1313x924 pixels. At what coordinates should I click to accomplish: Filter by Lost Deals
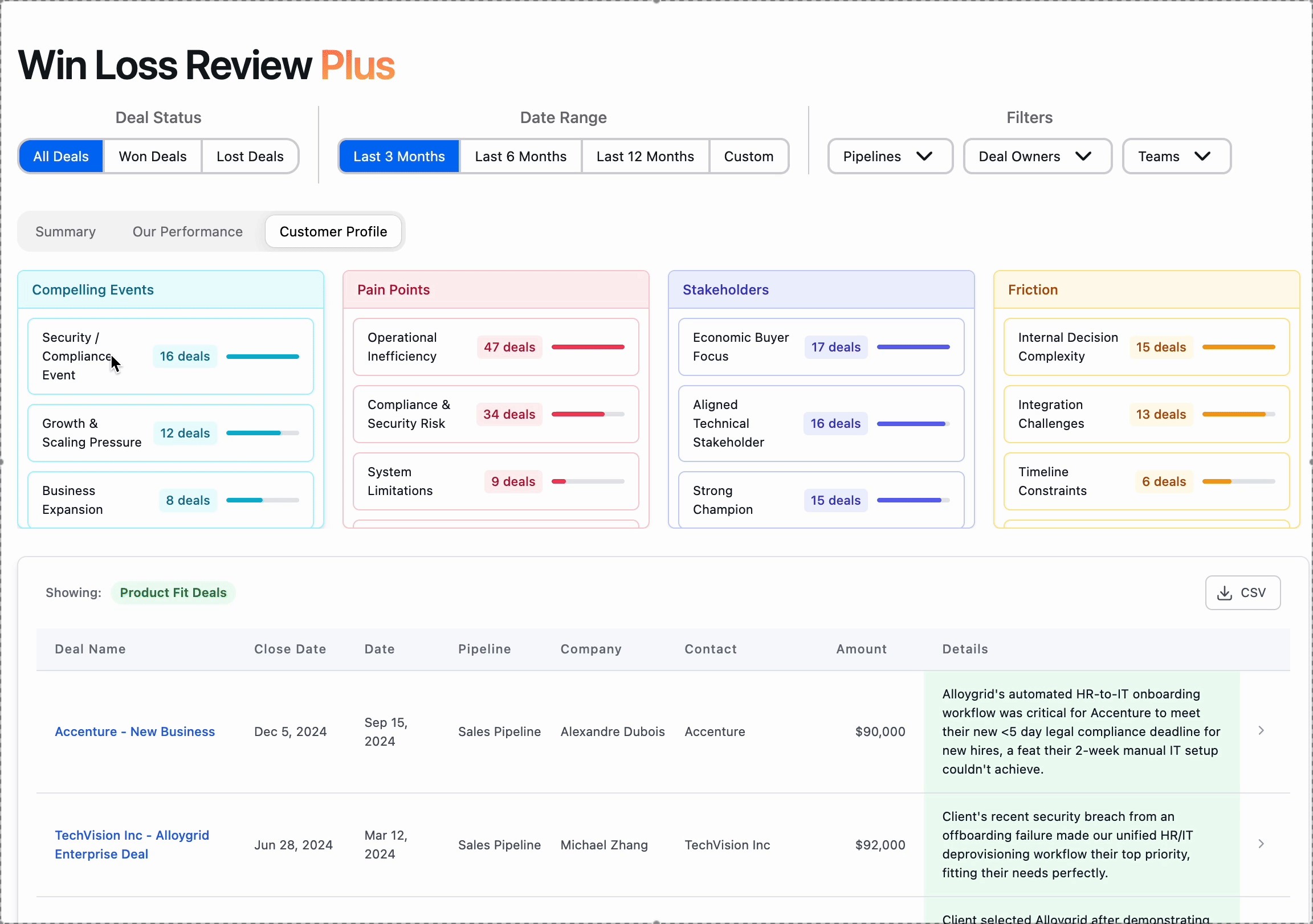[x=250, y=156]
